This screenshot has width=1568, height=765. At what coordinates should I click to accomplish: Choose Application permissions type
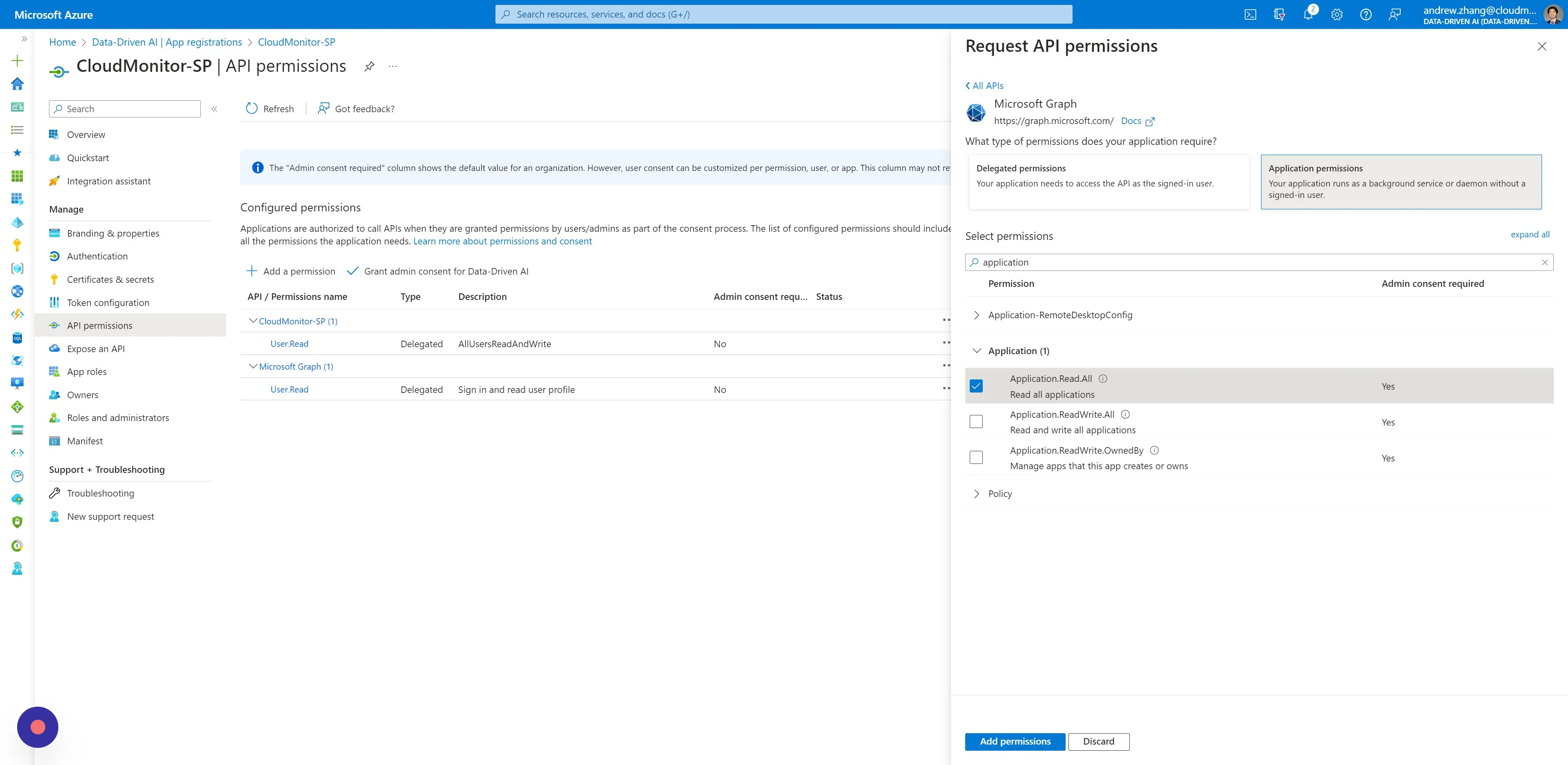[1401, 182]
